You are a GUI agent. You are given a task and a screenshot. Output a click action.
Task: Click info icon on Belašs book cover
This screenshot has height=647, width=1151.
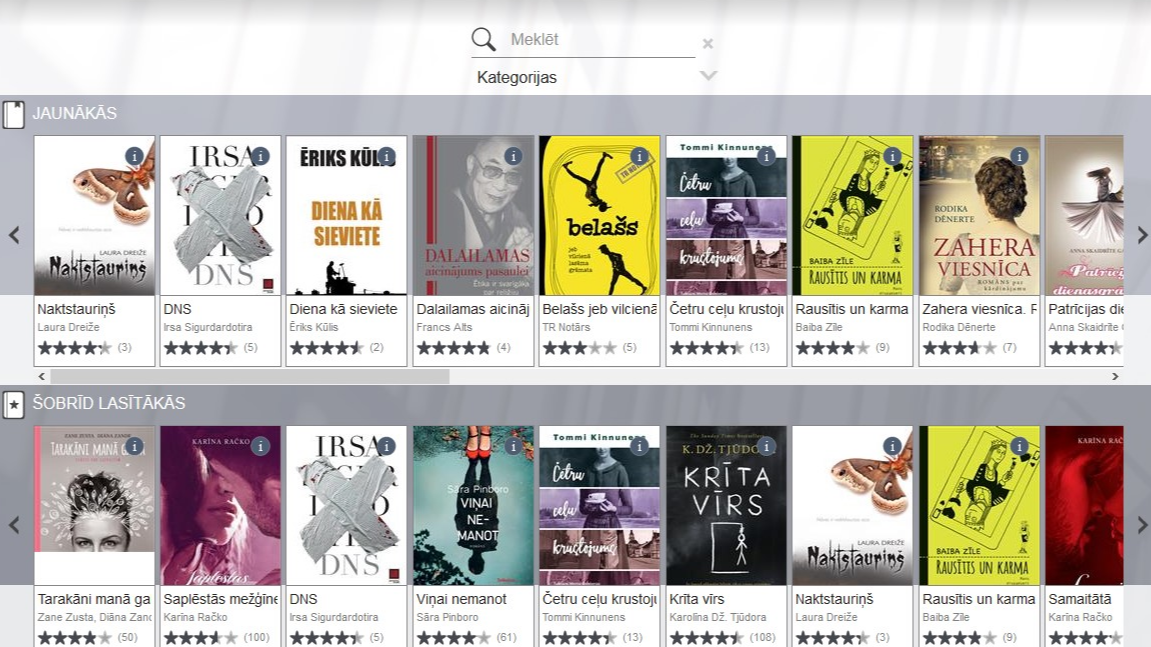tap(640, 157)
